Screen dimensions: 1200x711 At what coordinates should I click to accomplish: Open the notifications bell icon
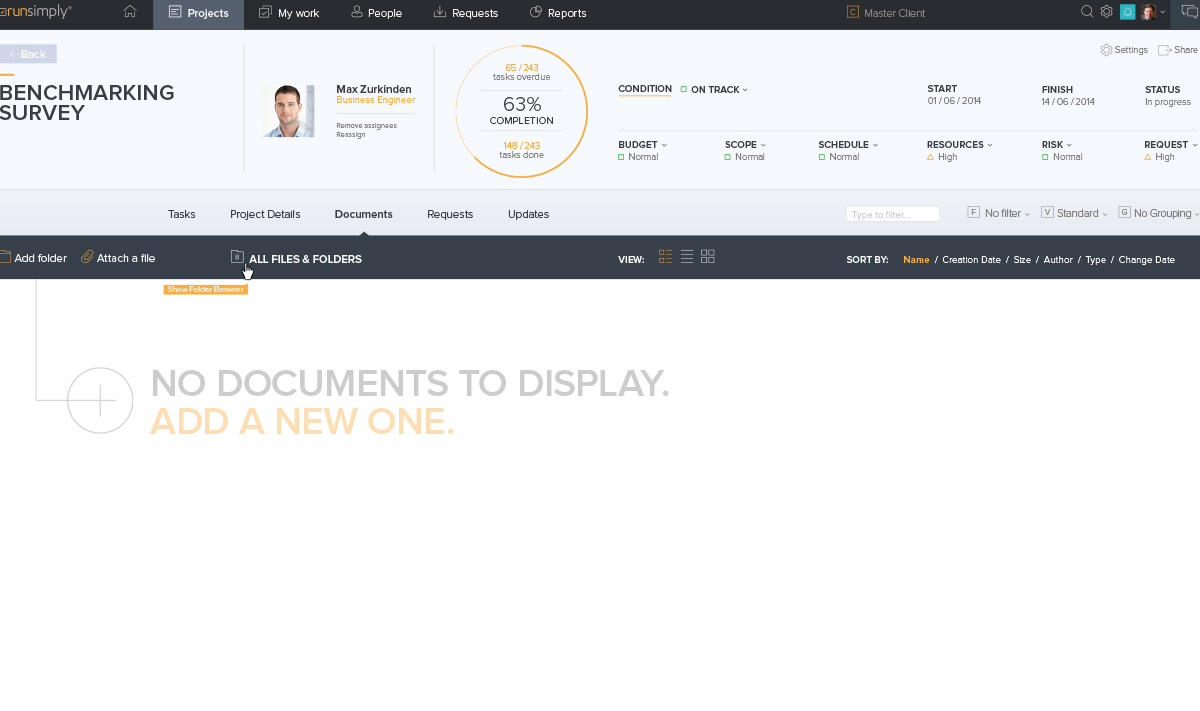tap(1127, 12)
